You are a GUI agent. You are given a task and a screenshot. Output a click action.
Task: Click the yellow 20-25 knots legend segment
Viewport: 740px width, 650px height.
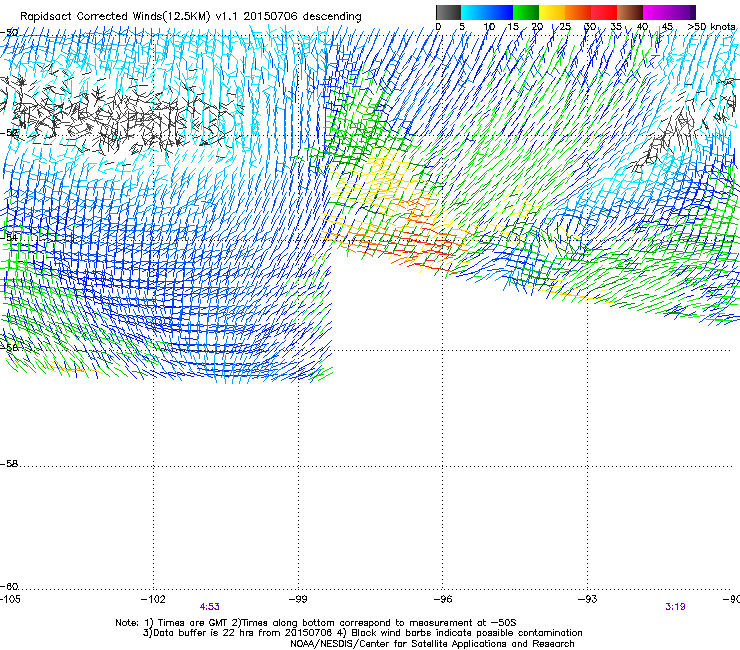pyautogui.click(x=552, y=12)
